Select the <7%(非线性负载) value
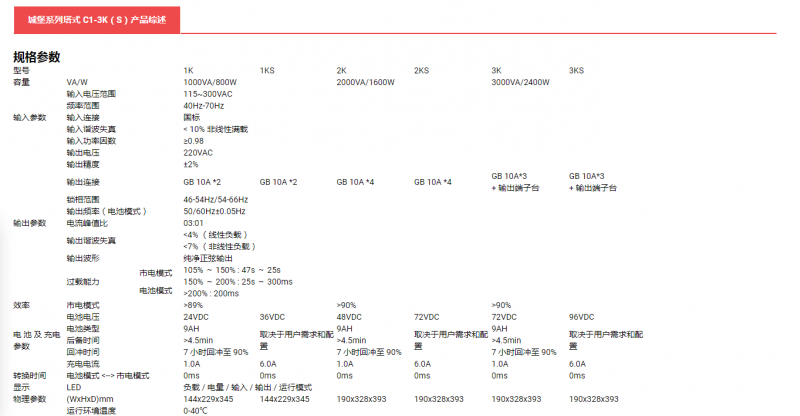 tap(219, 247)
